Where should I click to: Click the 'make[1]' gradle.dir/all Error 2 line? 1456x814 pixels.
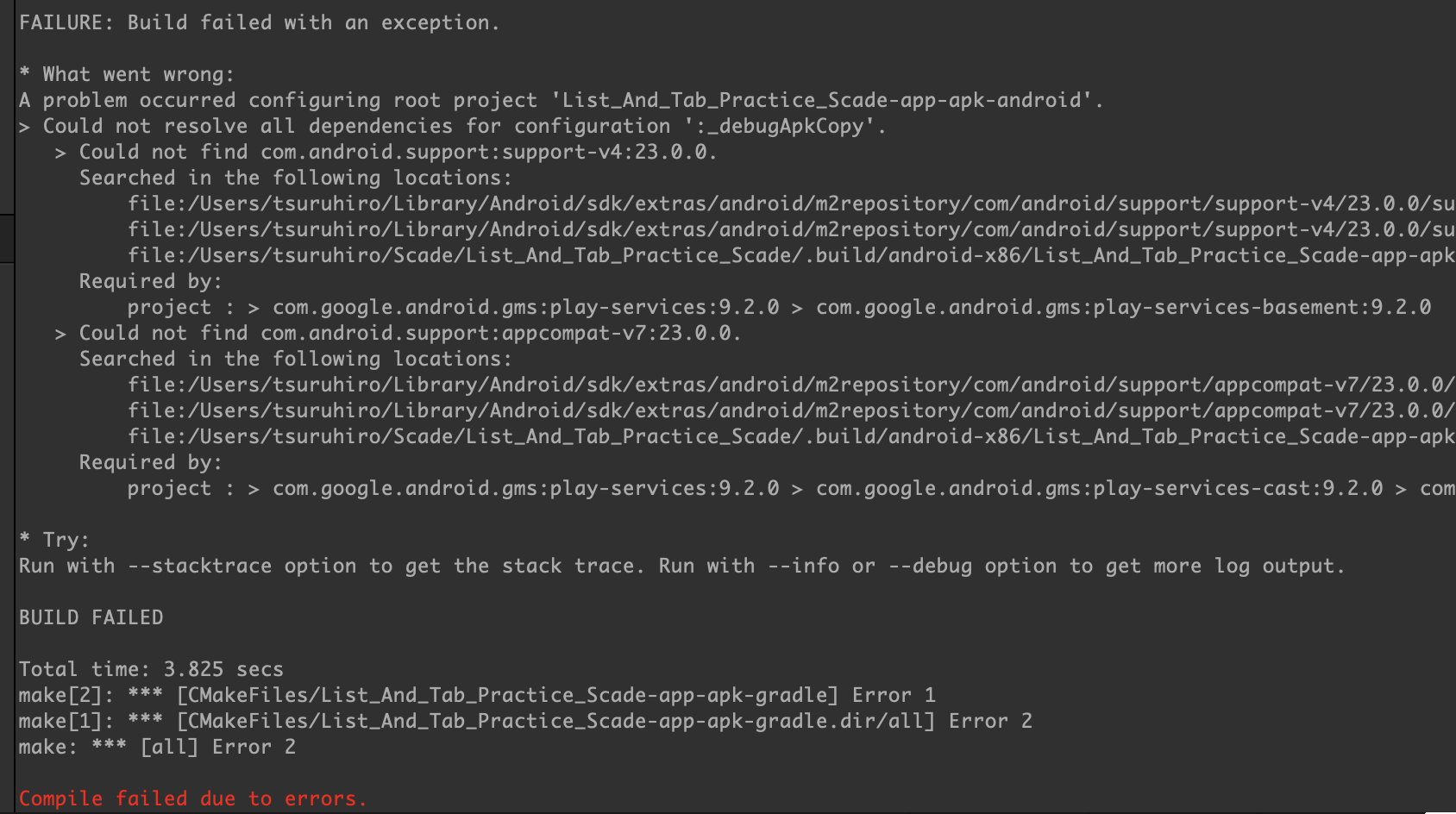click(x=525, y=721)
